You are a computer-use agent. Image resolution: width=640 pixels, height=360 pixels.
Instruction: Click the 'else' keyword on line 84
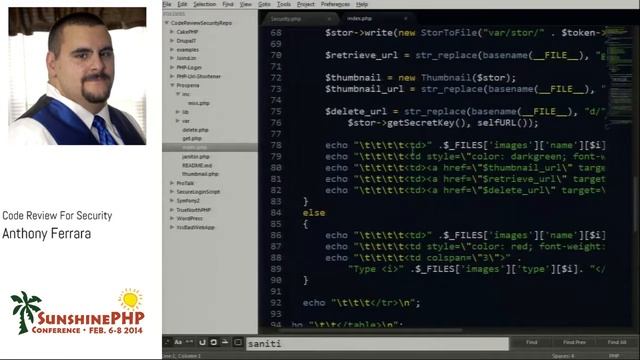coord(314,213)
